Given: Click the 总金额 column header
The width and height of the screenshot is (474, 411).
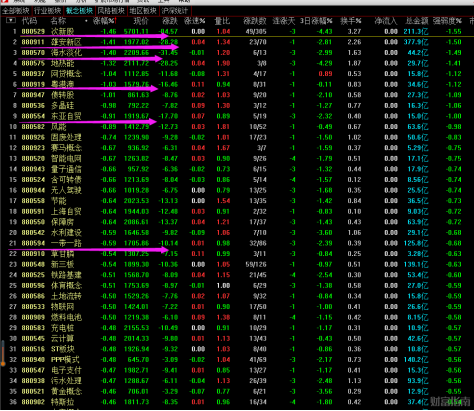Looking at the screenshot, I should pos(417,21).
